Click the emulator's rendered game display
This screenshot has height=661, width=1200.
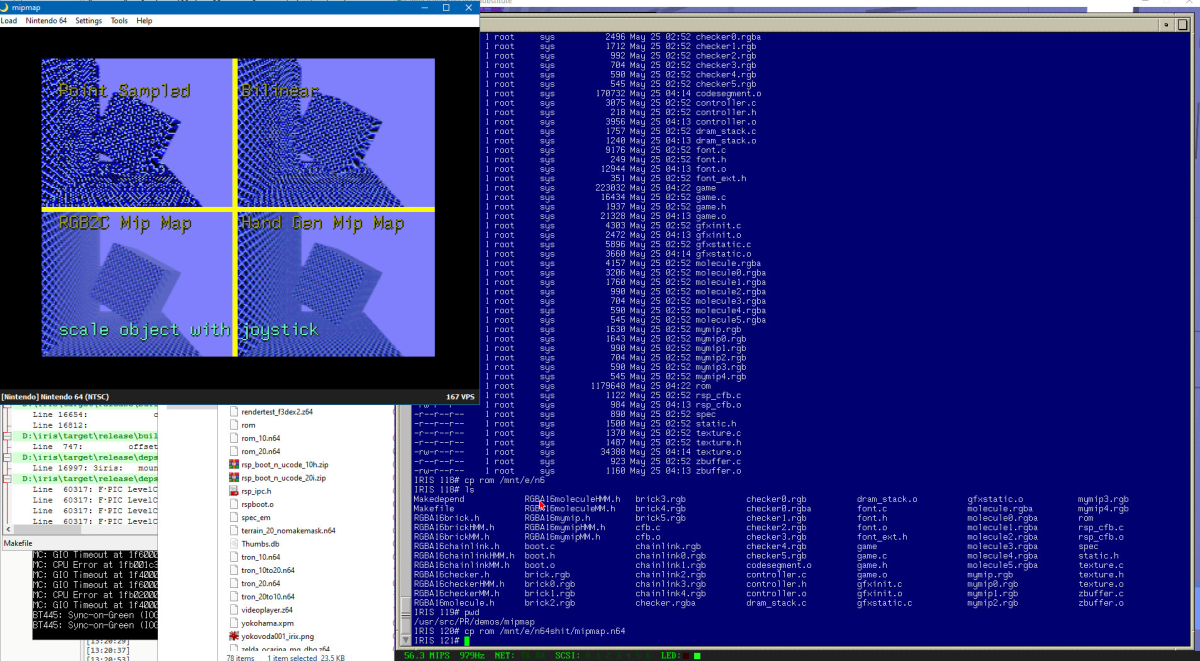[238, 208]
